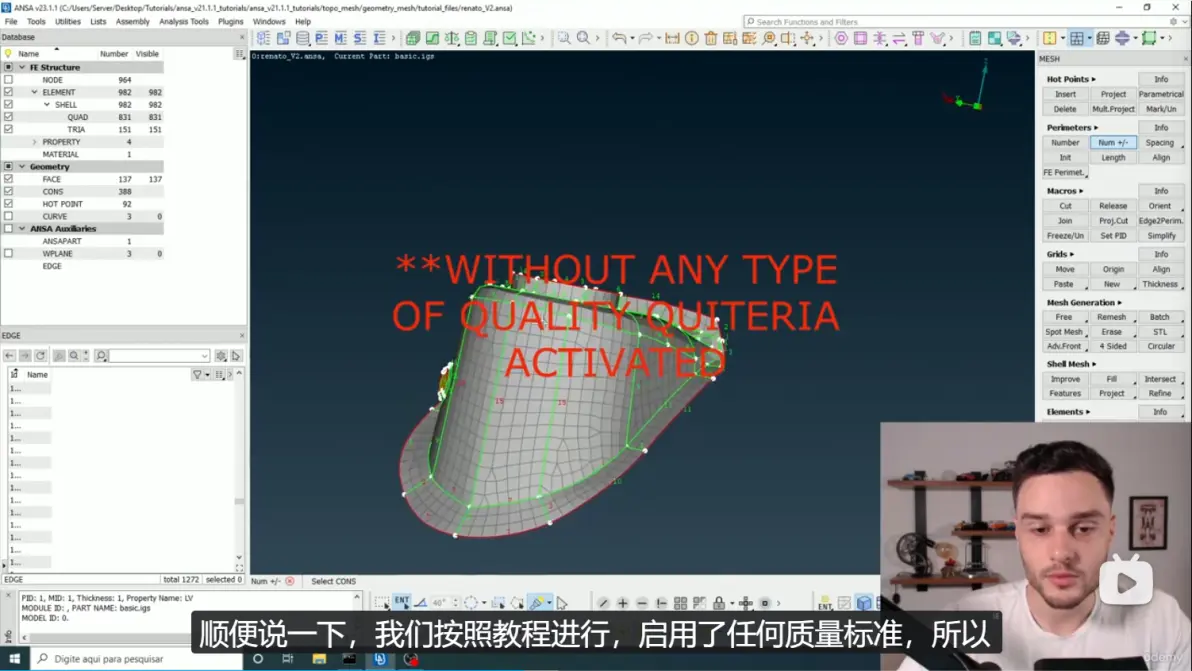Click the measure distance icon
Image resolution: width=1192 pixels, height=671 pixels.
tap(672, 38)
